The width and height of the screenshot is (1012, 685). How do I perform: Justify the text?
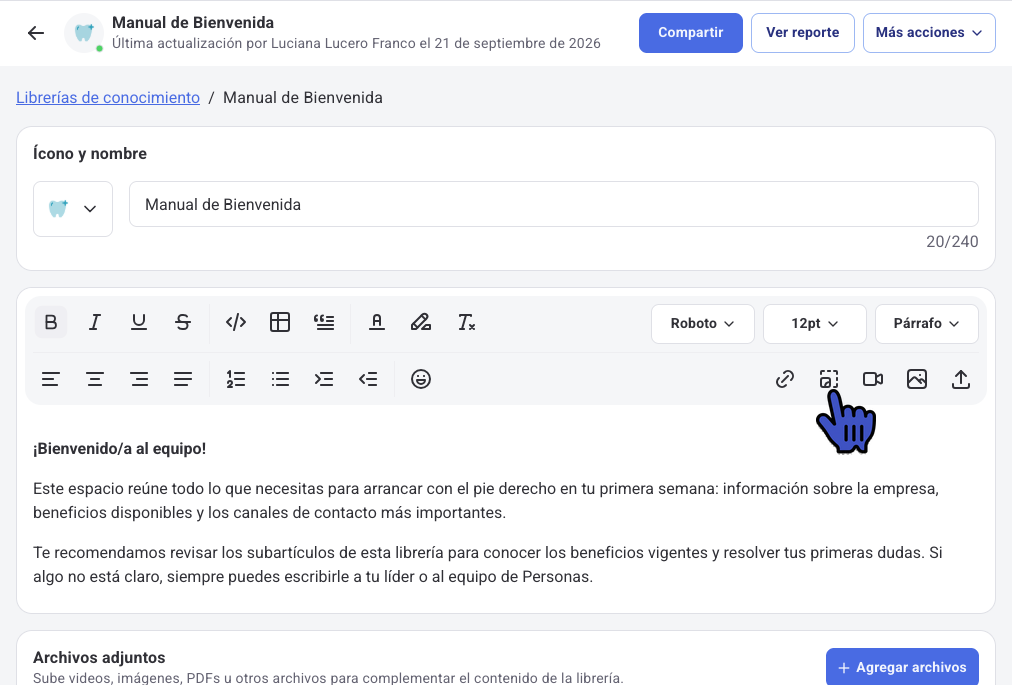(183, 379)
